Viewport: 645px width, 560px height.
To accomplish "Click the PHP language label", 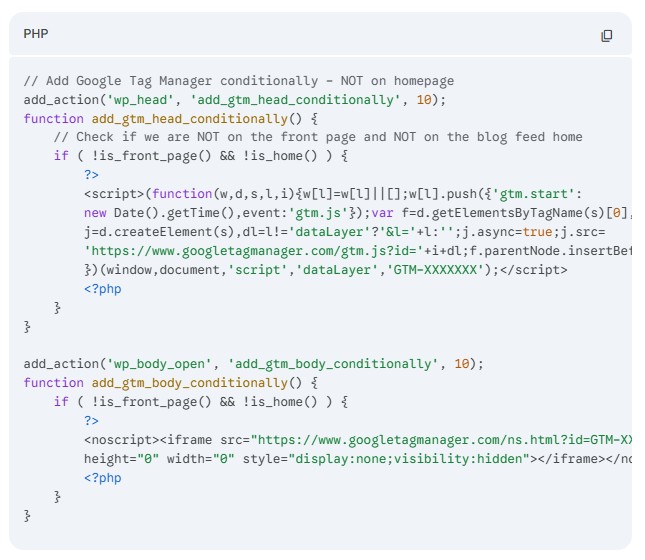I will click(x=36, y=34).
